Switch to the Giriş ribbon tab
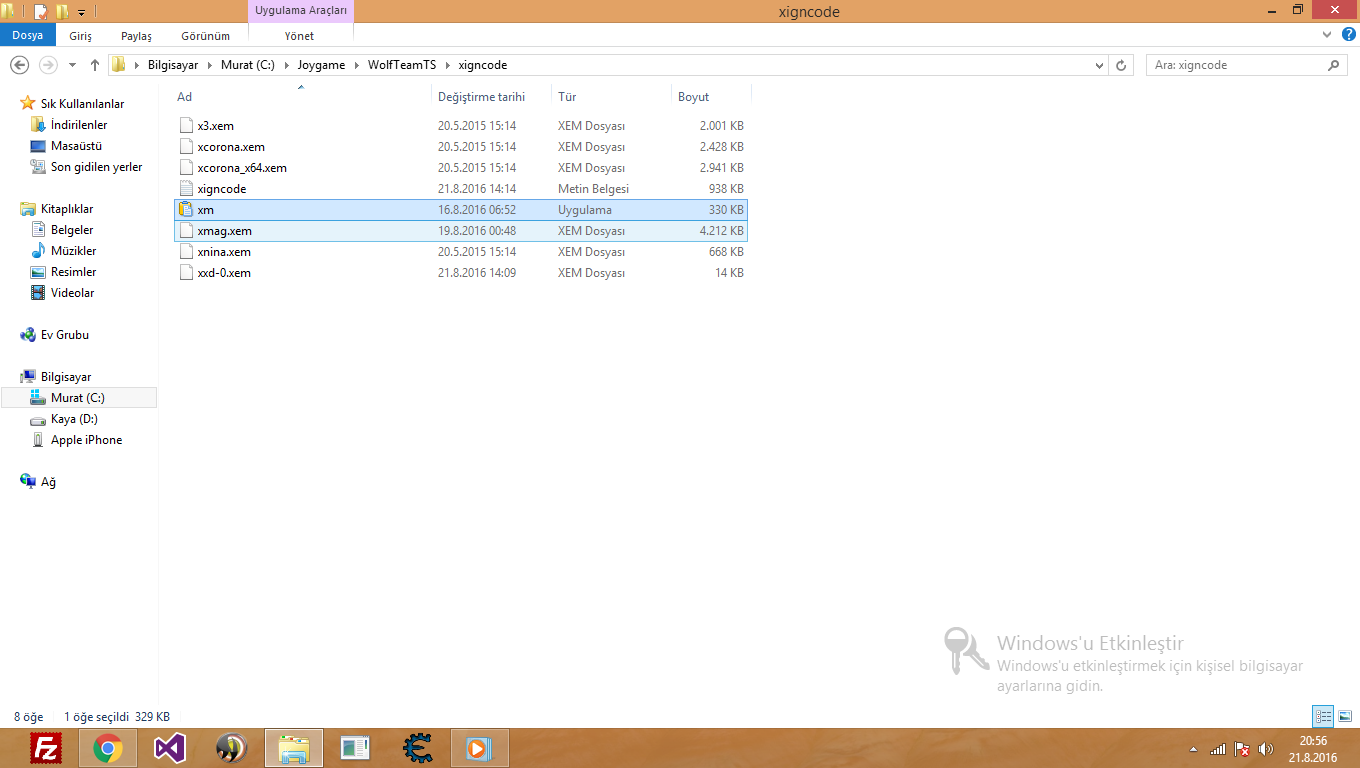The width and height of the screenshot is (1360, 768). [81, 36]
